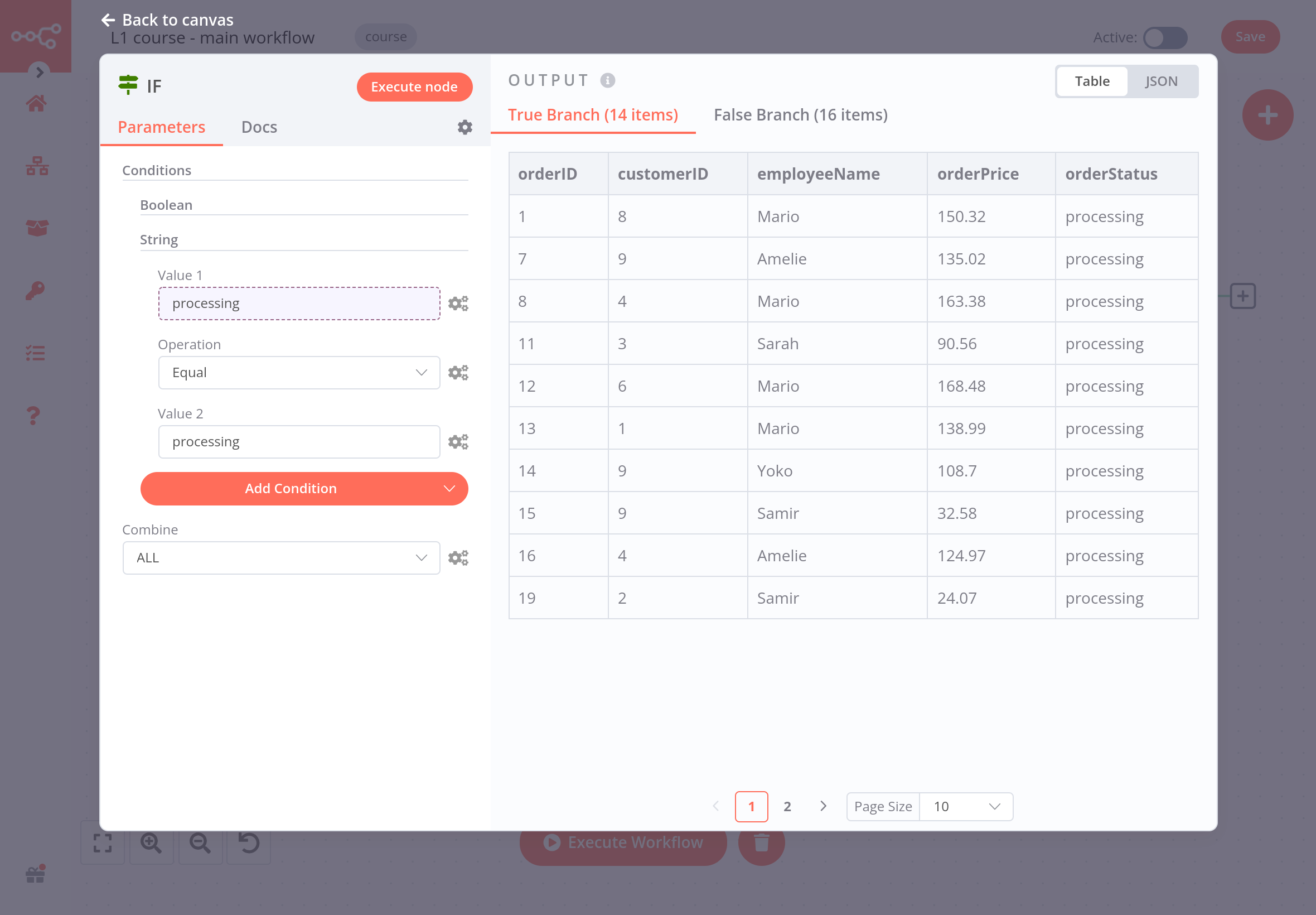Image resolution: width=1316 pixels, height=915 pixels.
Task: Click the Output info icon
Action: point(607,80)
